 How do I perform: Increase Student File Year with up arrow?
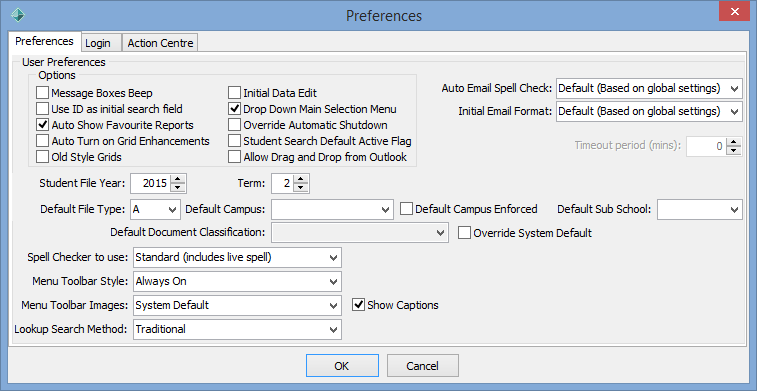pyautogui.click(x=178, y=179)
